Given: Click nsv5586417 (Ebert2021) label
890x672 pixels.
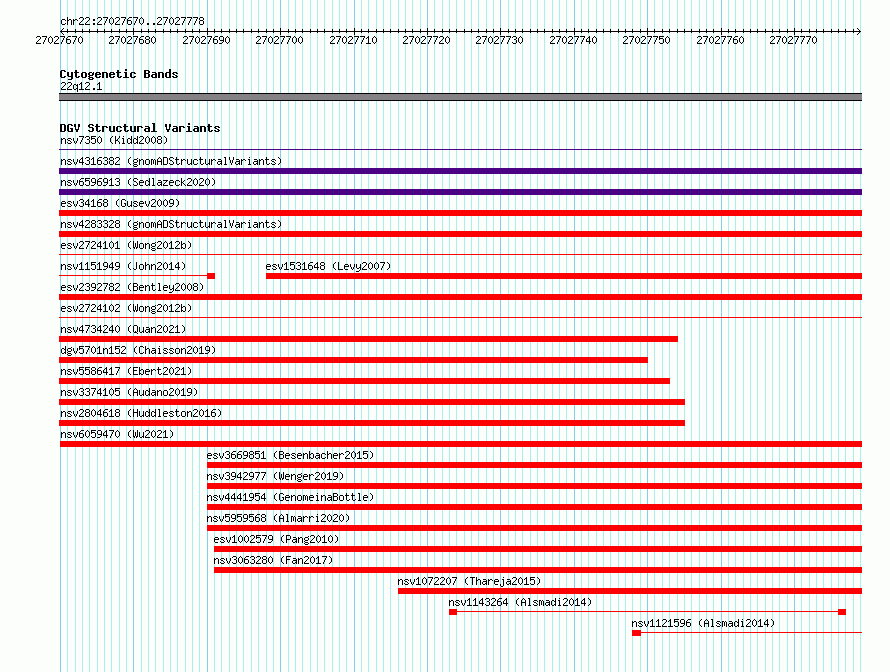Looking at the screenshot, I should click(126, 371).
